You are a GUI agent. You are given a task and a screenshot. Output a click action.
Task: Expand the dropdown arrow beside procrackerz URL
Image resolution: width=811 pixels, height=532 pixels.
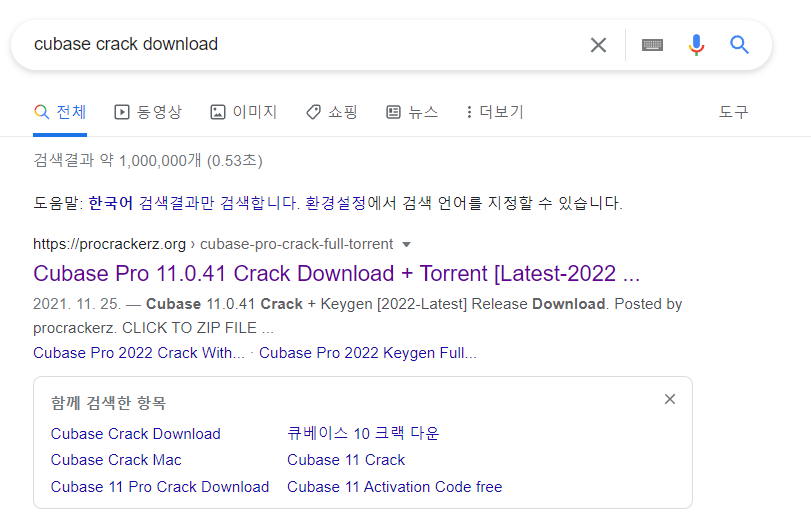coord(407,245)
